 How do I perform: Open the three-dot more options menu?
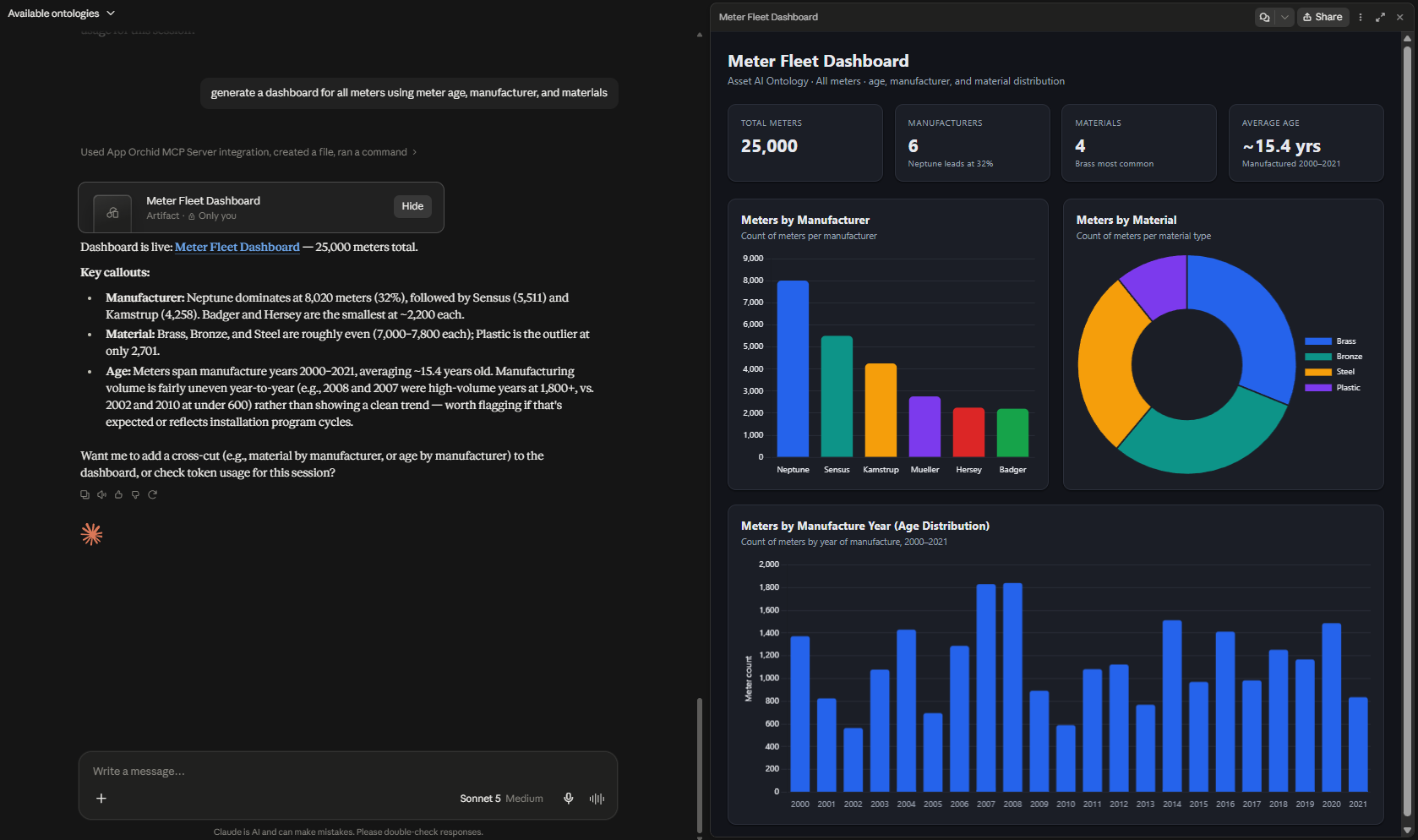1361,17
